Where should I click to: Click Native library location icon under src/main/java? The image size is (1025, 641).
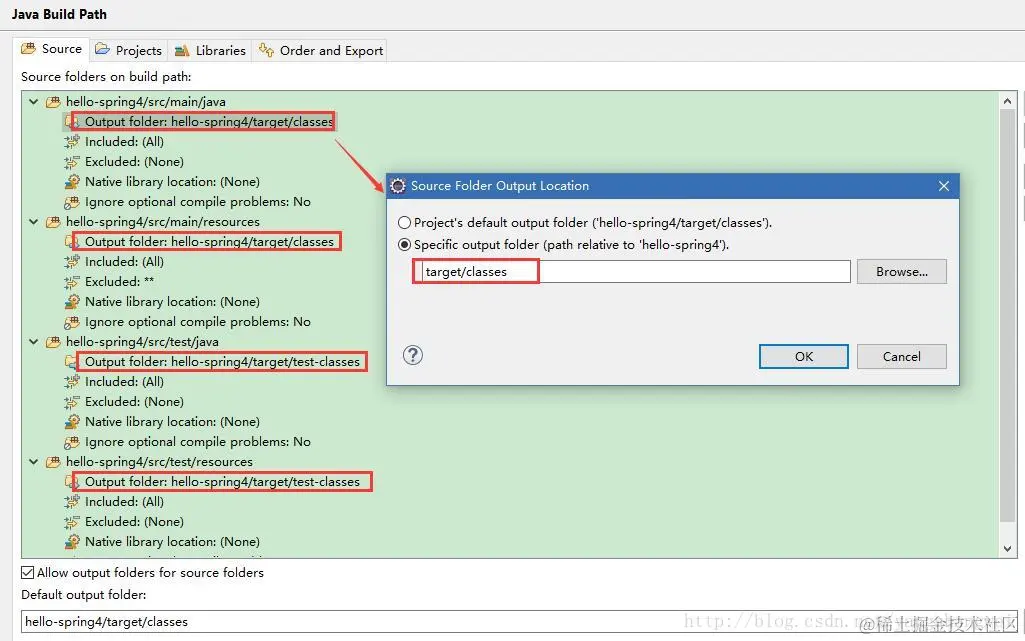[x=72, y=182]
